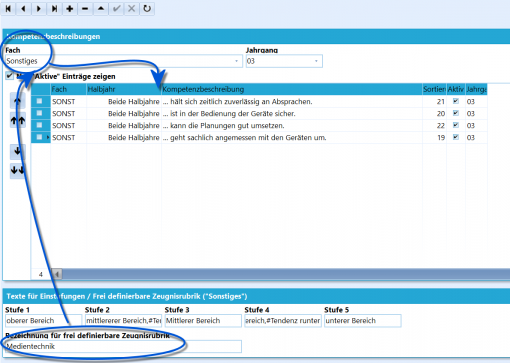Click the record count '4' in grid footer
This screenshot has height=363, width=510.
[41, 274]
